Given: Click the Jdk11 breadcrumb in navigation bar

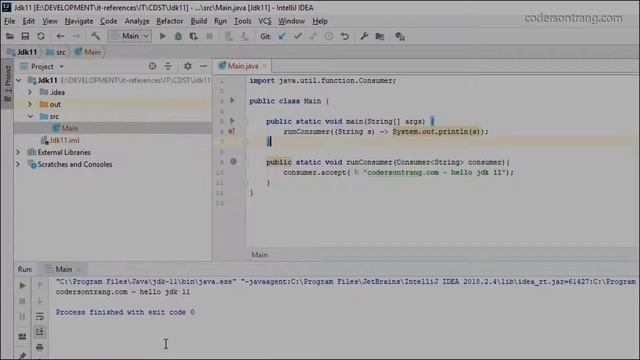Looking at the screenshot, I should click(x=23, y=52).
